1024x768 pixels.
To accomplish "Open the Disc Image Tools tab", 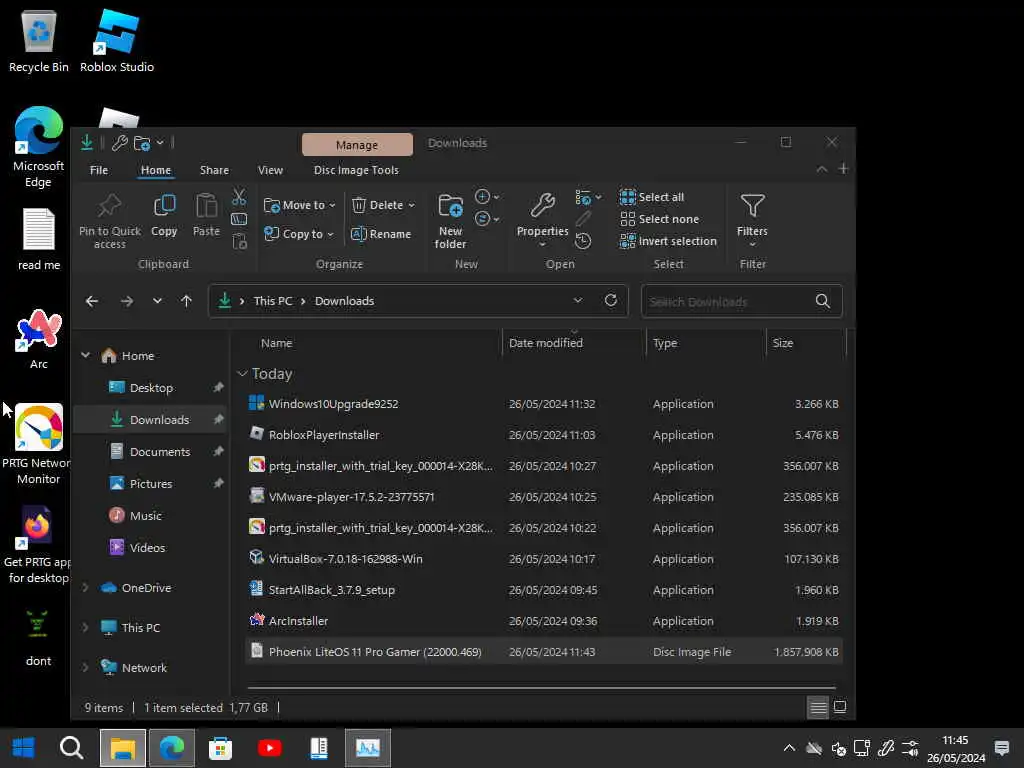I will (356, 170).
